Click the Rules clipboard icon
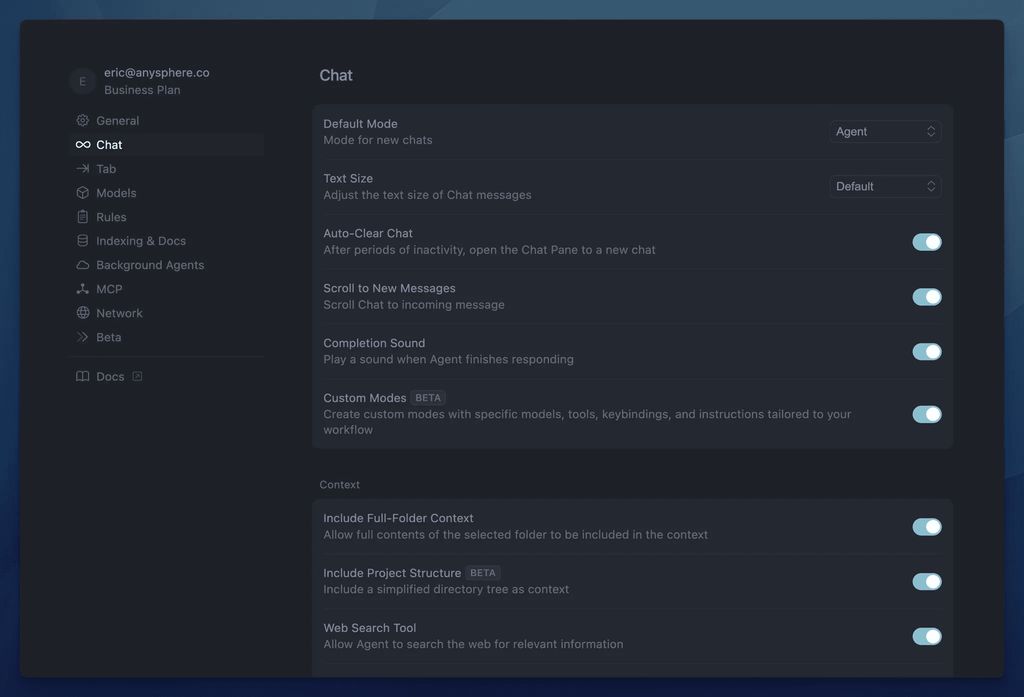 pyautogui.click(x=83, y=217)
